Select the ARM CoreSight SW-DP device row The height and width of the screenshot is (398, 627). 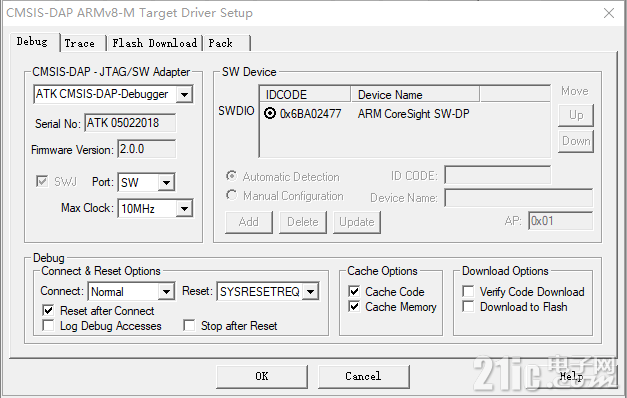click(x=405, y=114)
